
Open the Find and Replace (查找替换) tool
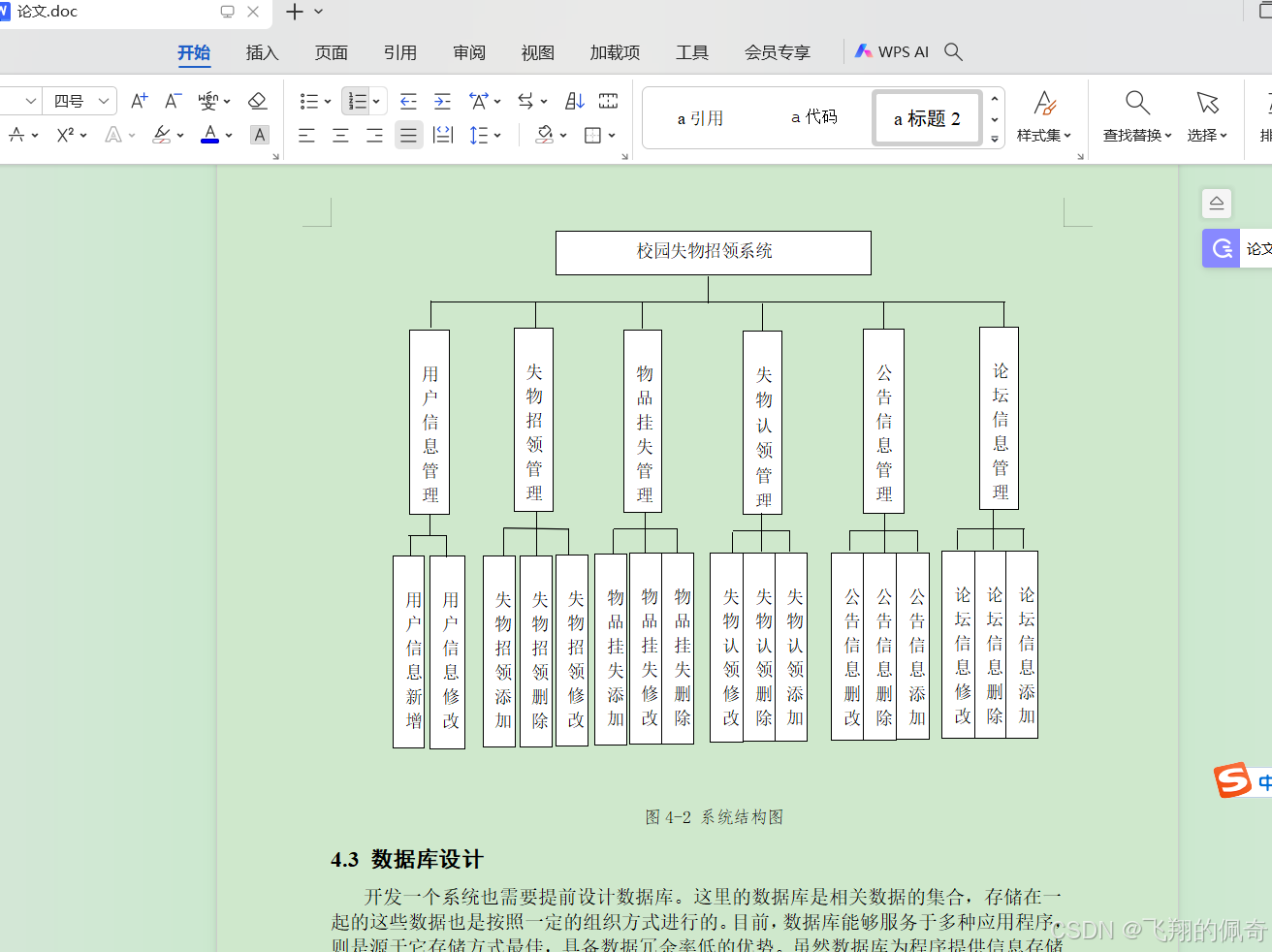coord(1135,114)
